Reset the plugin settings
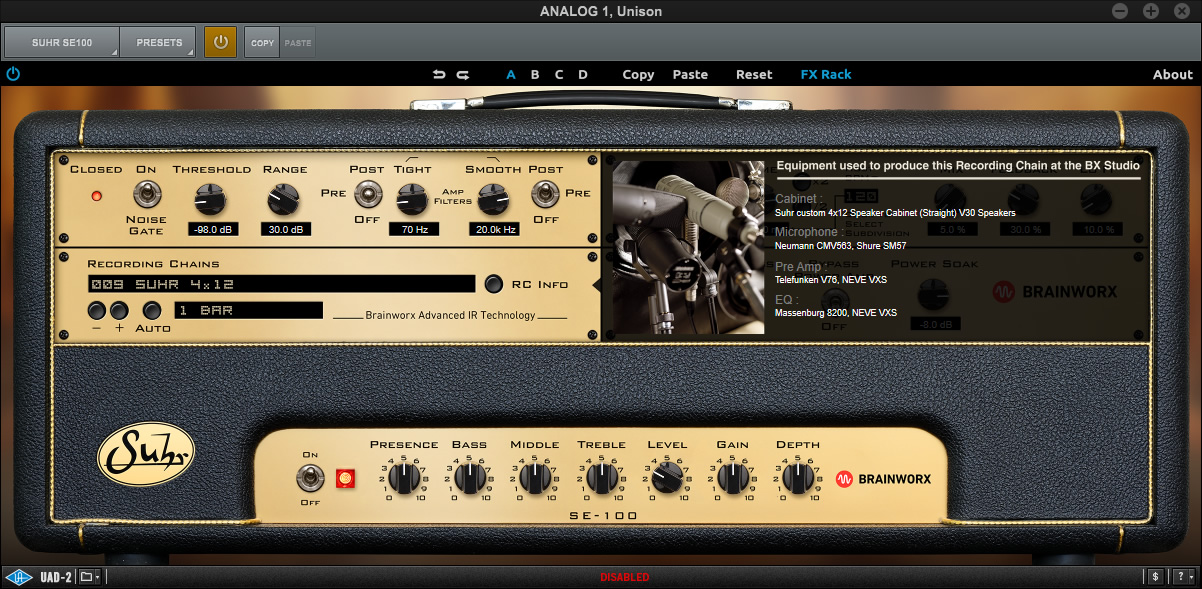This screenshot has height=589, width=1202. 754,75
